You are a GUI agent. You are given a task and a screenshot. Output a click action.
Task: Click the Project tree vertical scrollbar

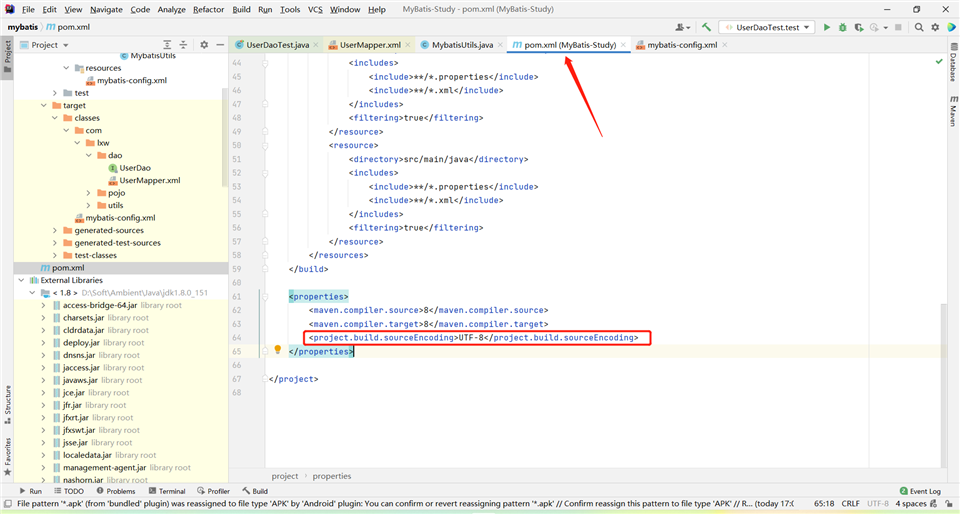(x=225, y=136)
